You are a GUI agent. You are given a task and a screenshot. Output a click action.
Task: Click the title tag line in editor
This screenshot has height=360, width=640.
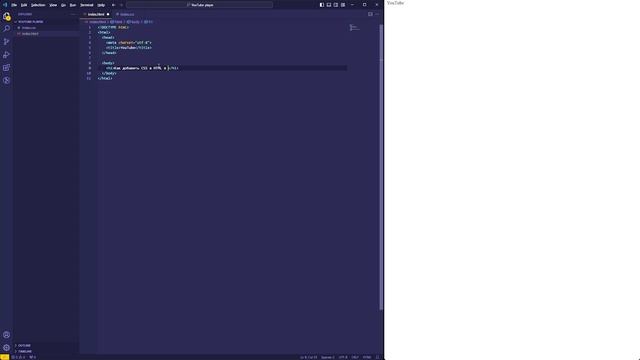coord(129,48)
